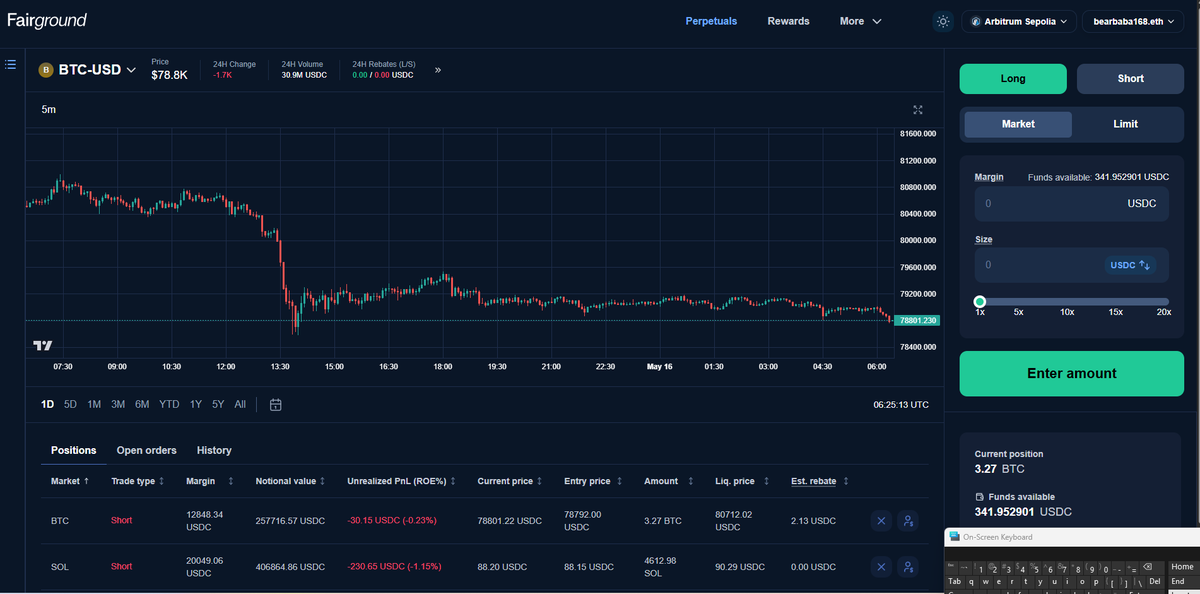The image size is (1200, 594).
Task: Go to Perpetuals page
Action: [711, 21]
